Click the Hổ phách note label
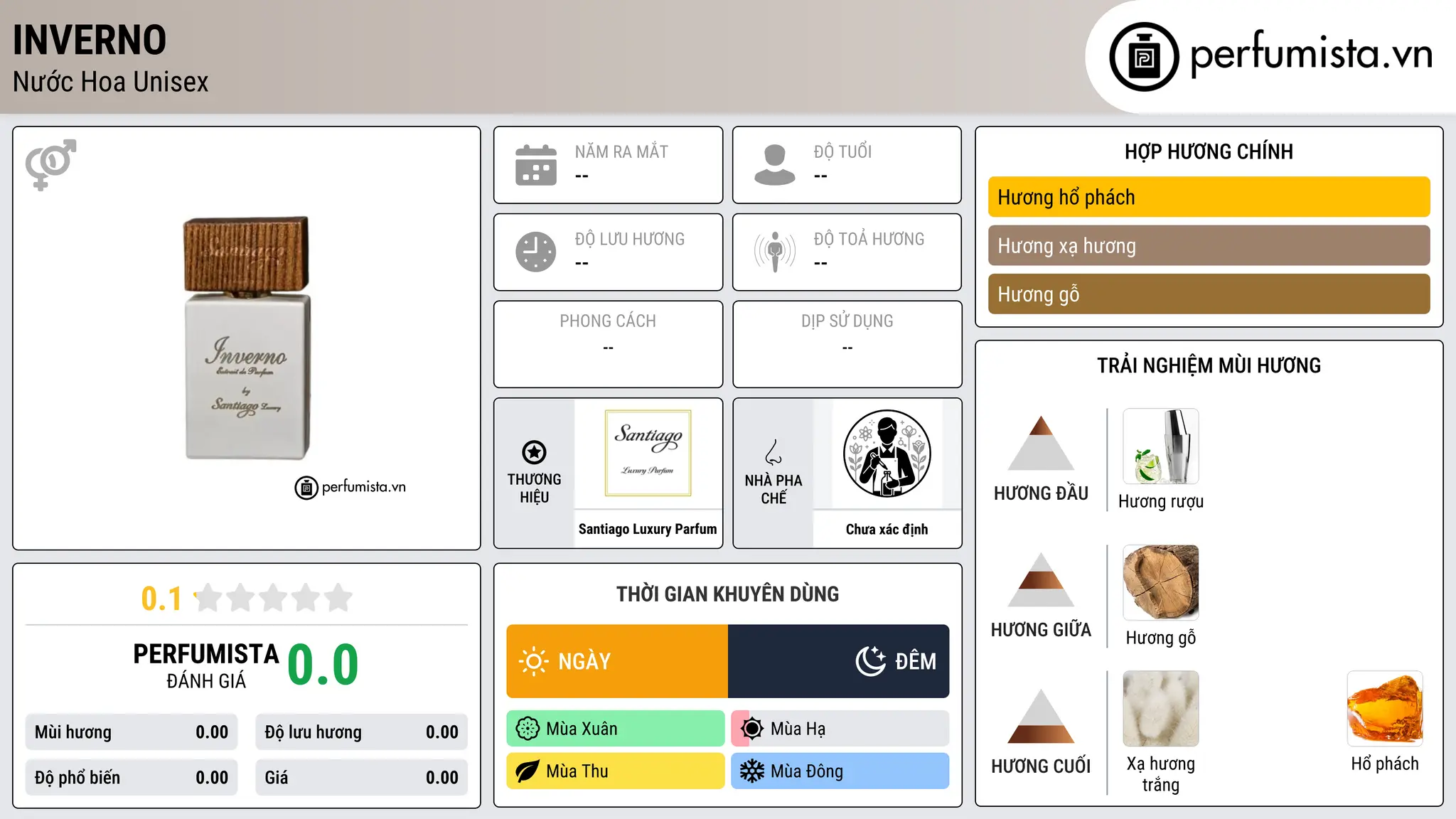This screenshot has width=1456, height=819. [x=1385, y=764]
